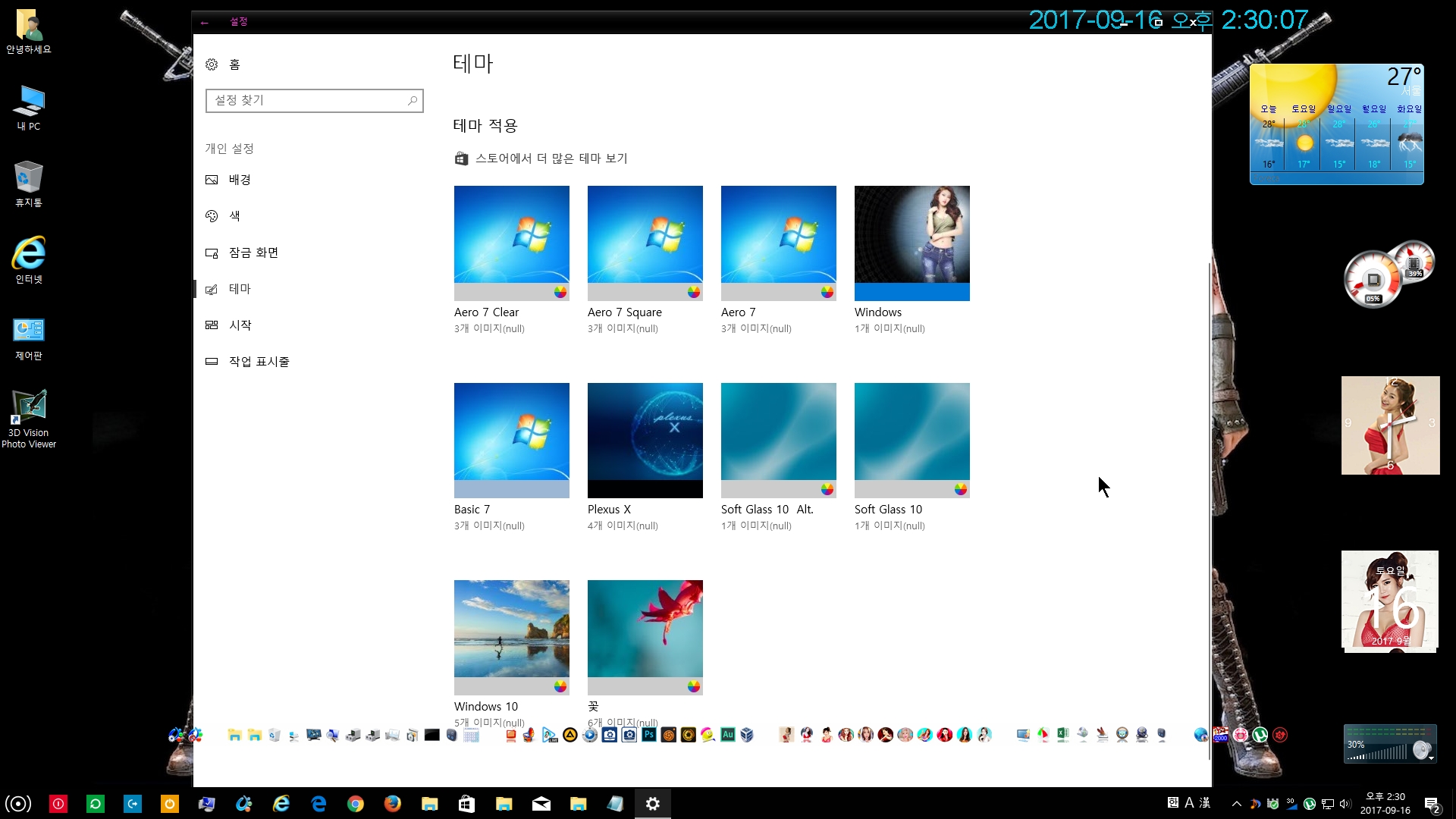This screenshot has height=819, width=1456.
Task: Open 3D Vision Photo Viewer desktop icon
Action: (29, 419)
